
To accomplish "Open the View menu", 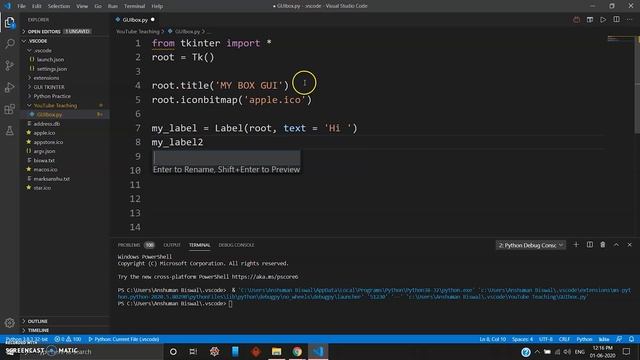I will point(82,6).
